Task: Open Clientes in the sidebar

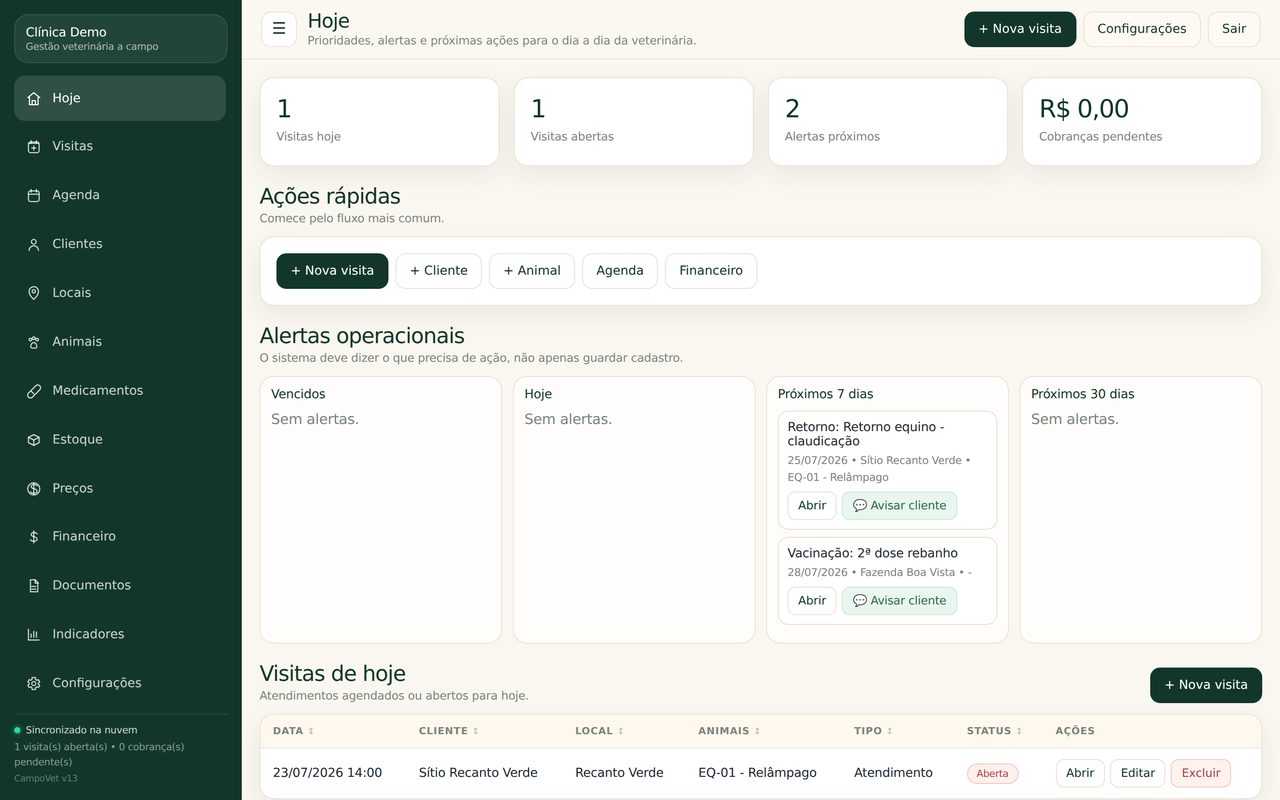Action: click(120, 245)
